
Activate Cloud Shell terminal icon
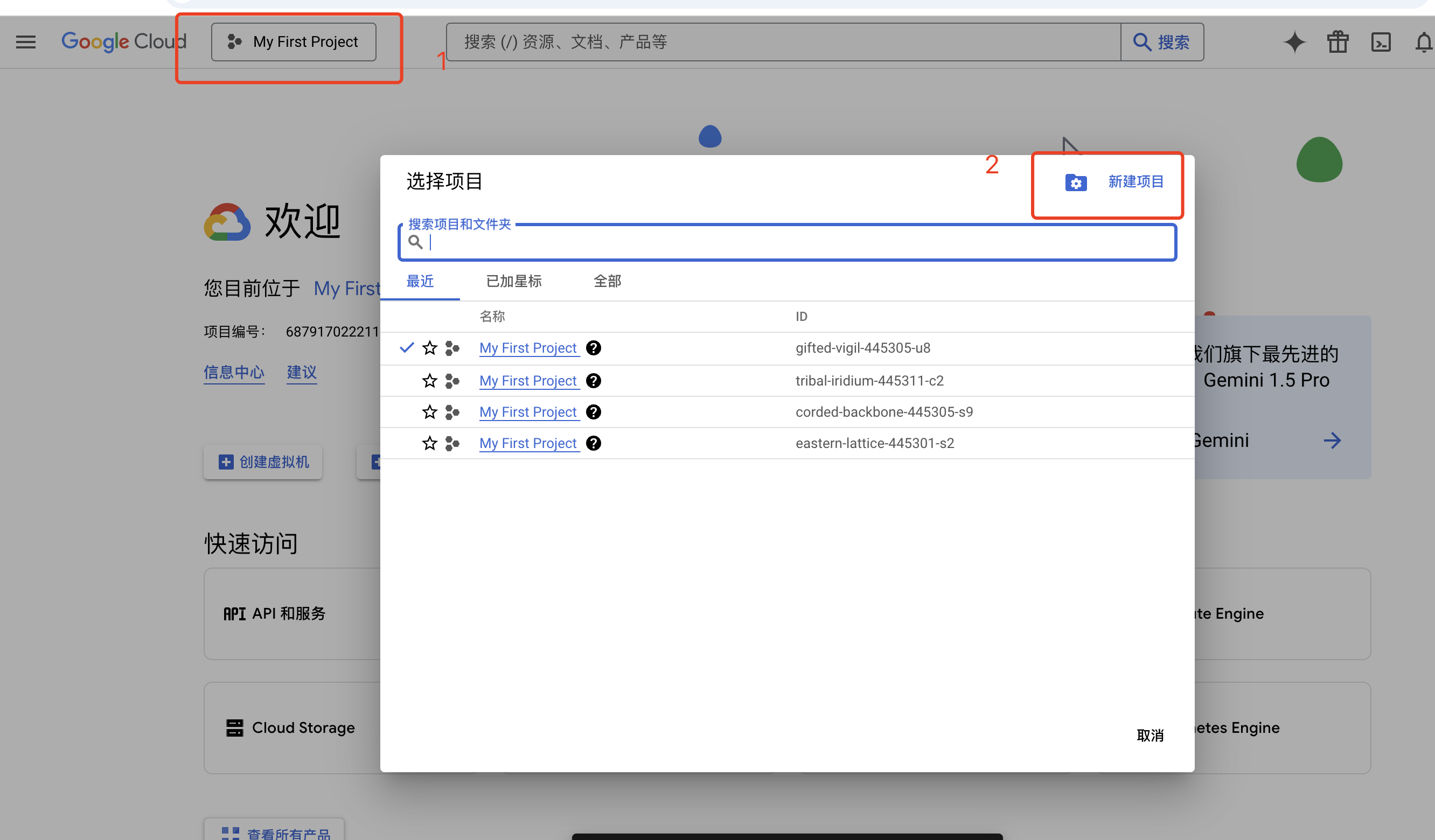coord(1381,42)
